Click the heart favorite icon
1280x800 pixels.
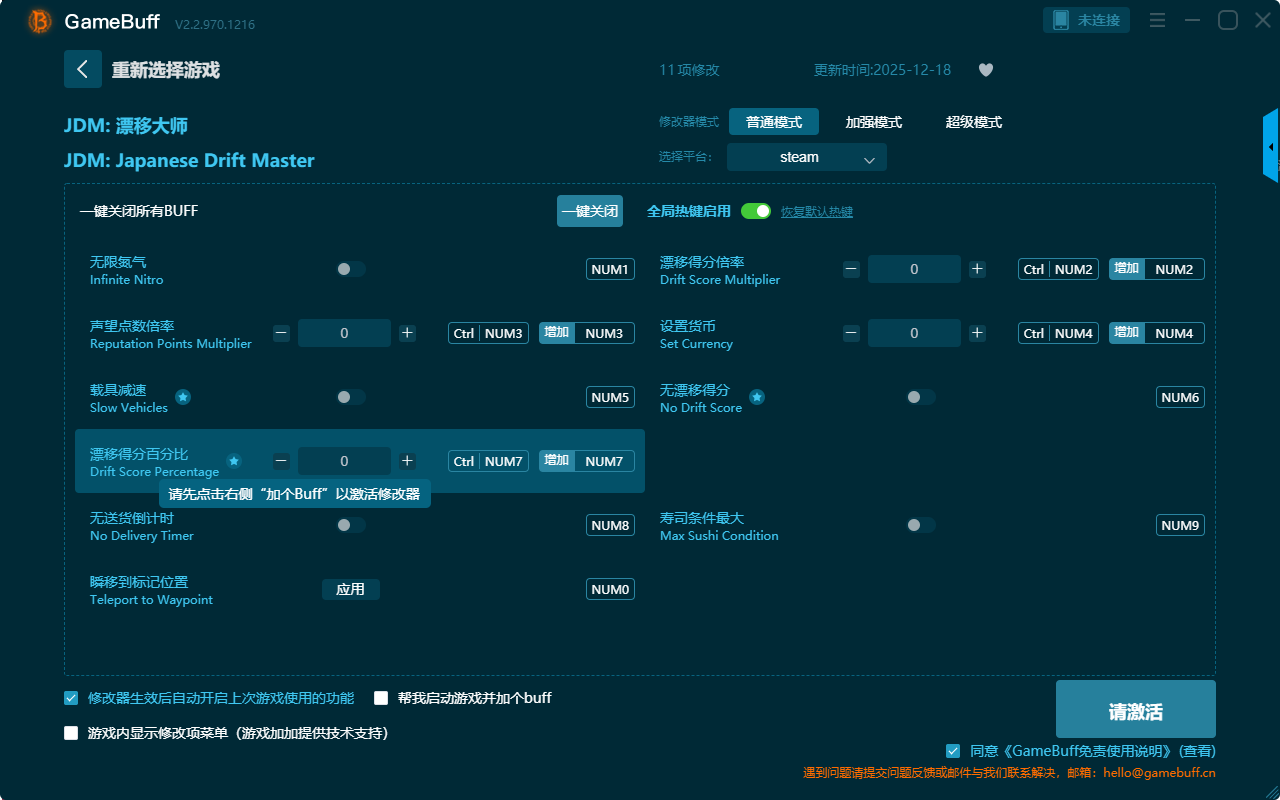985,70
